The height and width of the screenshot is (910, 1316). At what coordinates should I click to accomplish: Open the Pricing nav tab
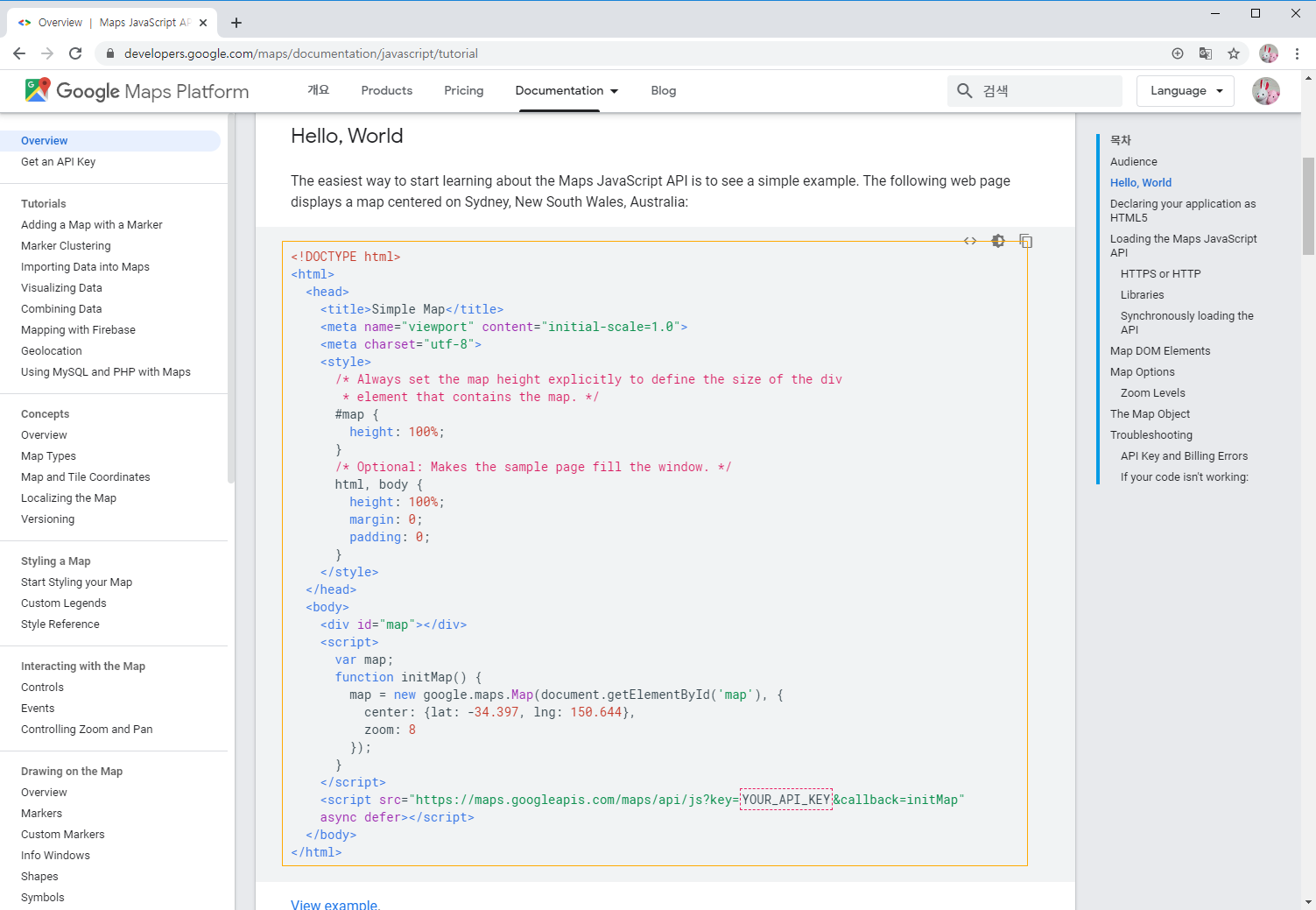pos(463,90)
